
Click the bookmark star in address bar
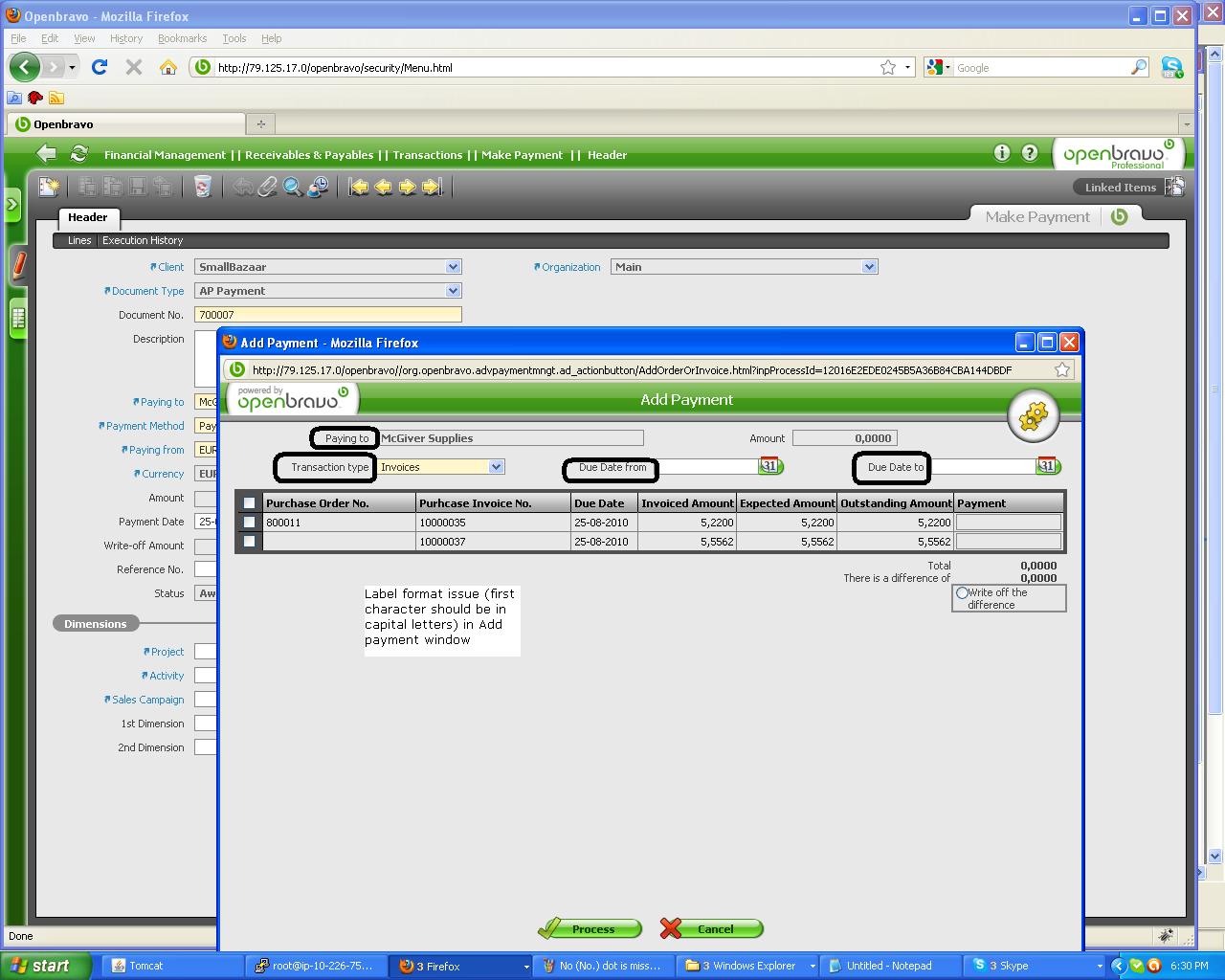[888, 67]
